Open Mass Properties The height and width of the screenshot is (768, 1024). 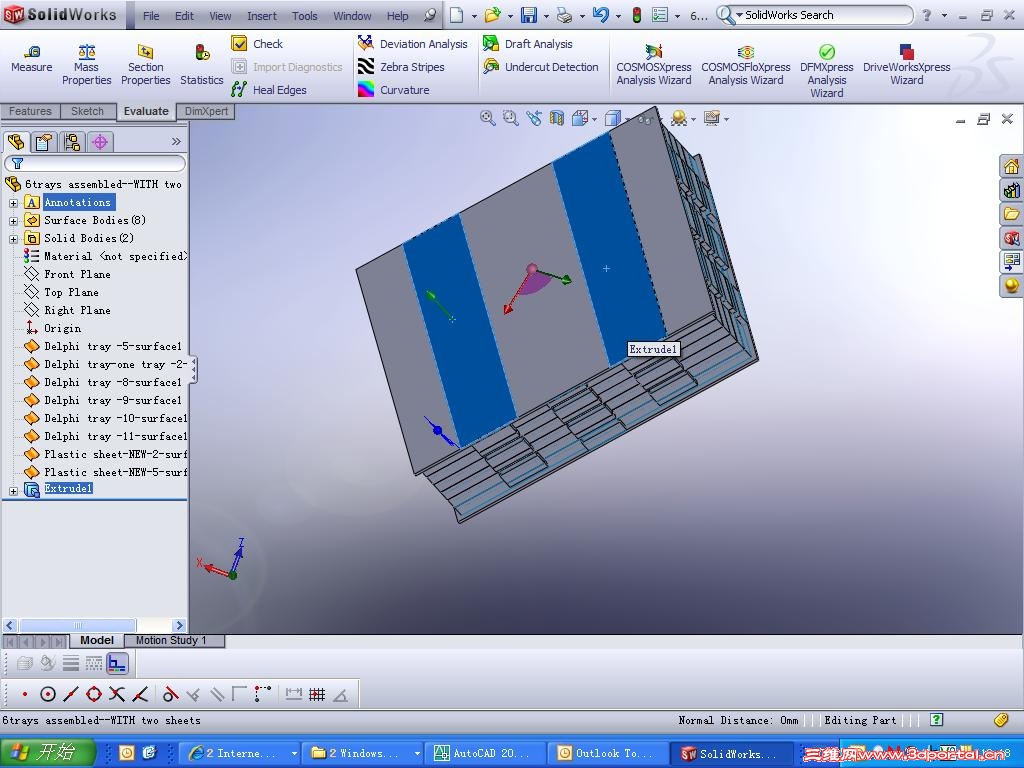pos(86,65)
